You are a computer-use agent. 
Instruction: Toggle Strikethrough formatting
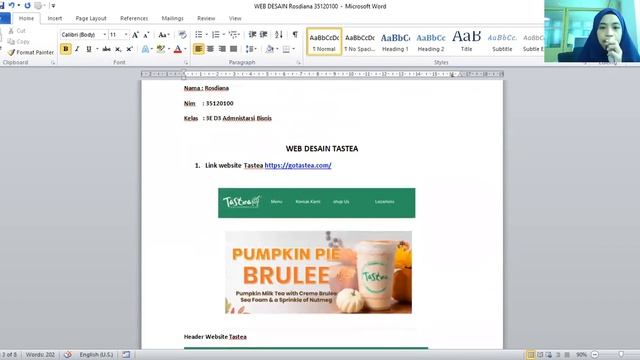tap(107, 49)
